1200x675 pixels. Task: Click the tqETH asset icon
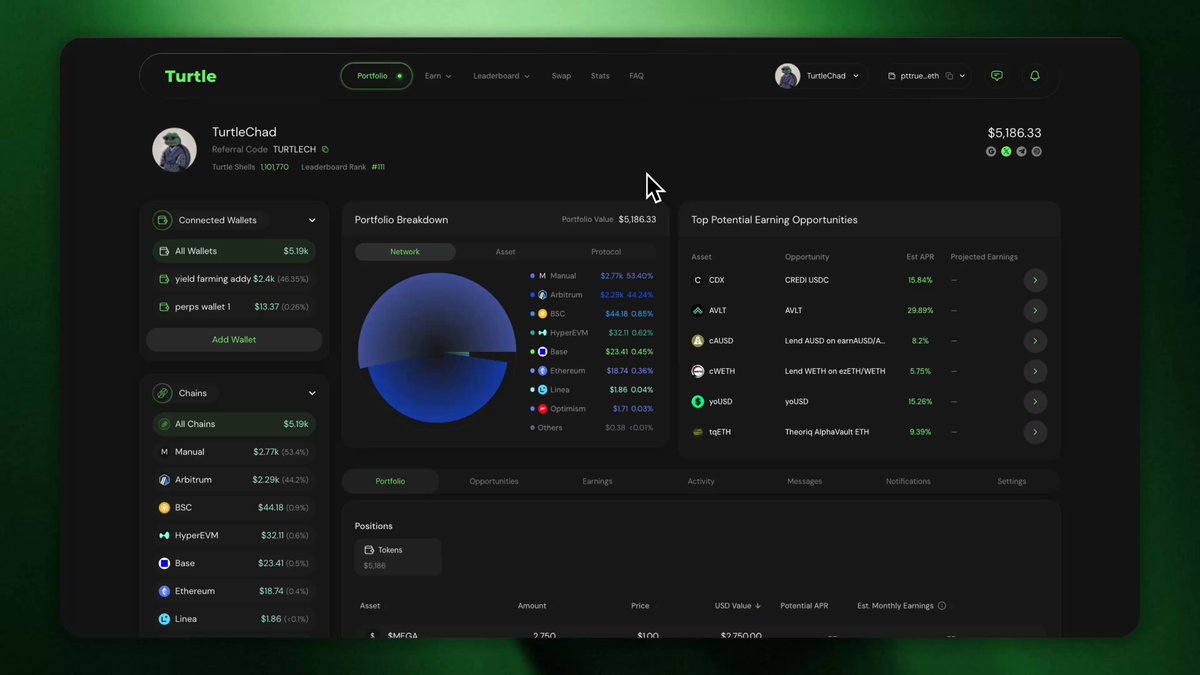(x=698, y=432)
